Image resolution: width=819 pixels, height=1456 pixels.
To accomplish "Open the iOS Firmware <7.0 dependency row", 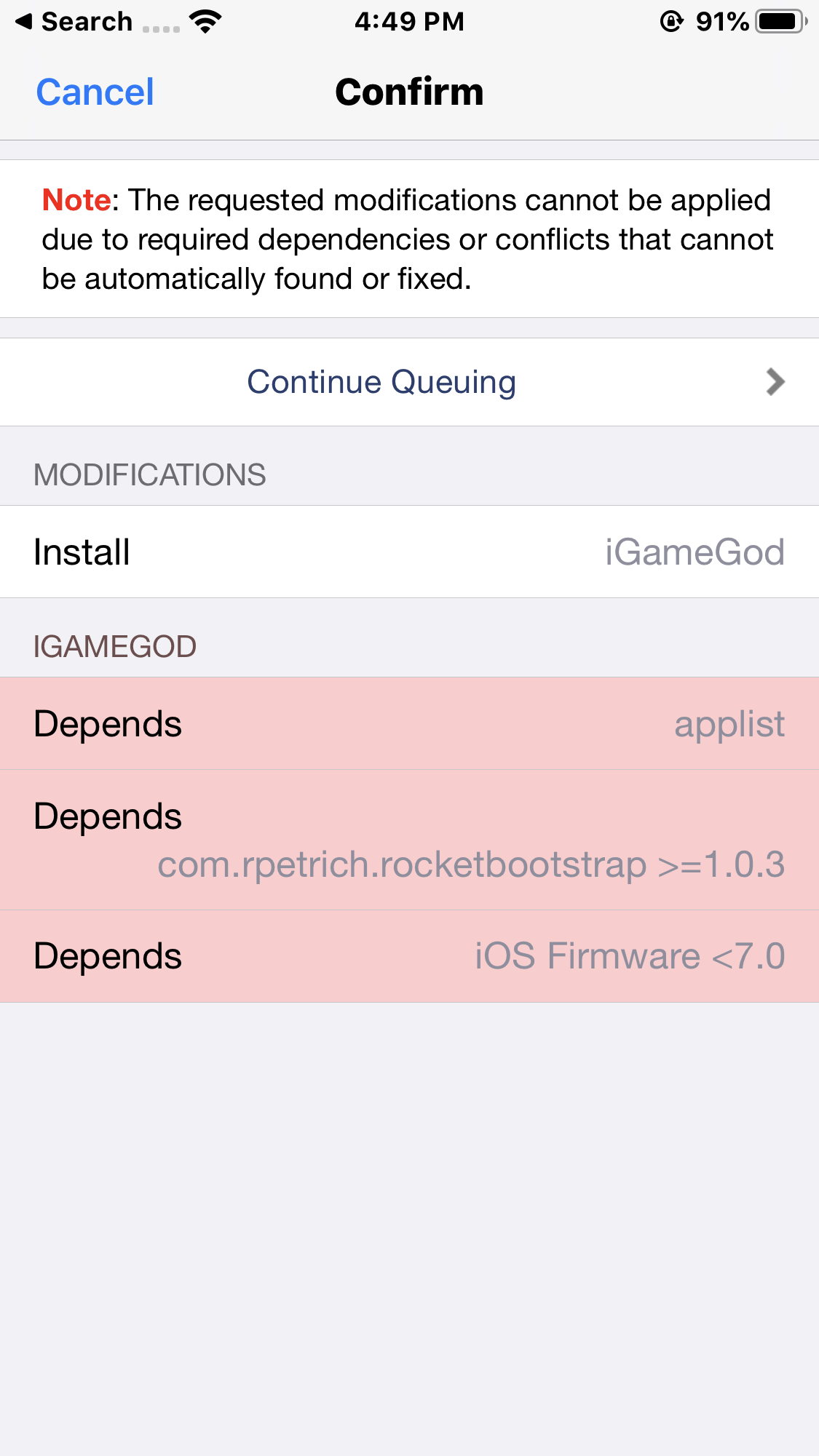I will pyautogui.click(x=409, y=956).
